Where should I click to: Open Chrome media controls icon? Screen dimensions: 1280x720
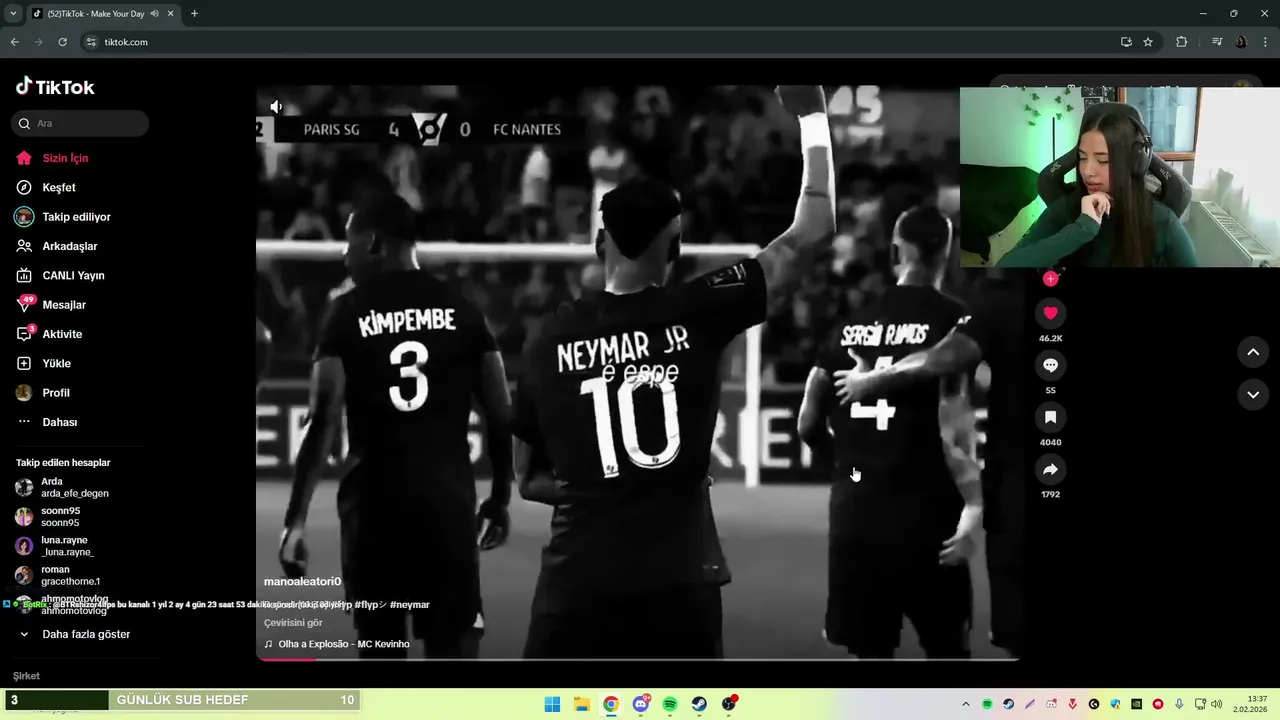(1217, 42)
